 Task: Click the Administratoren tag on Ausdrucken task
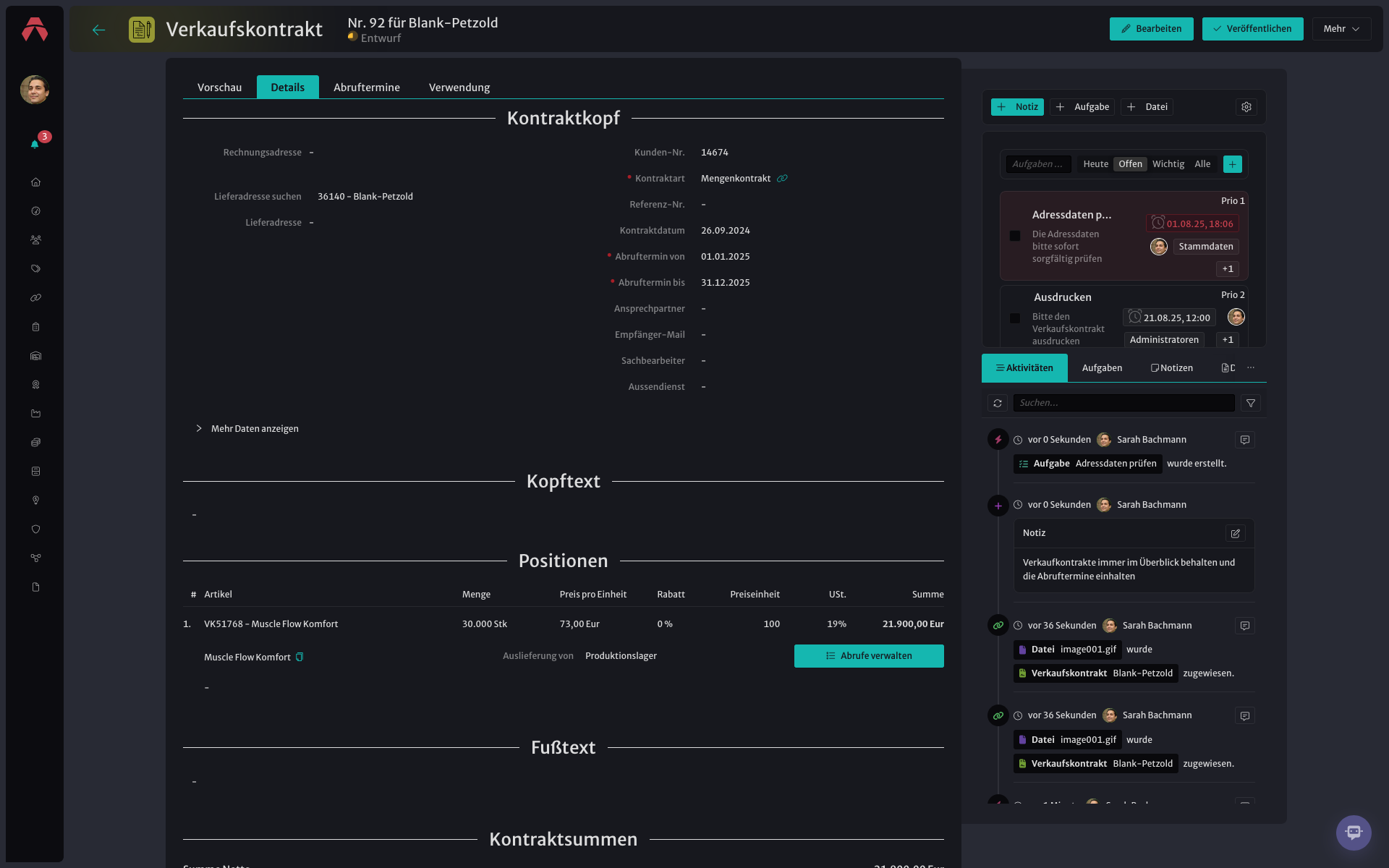click(1164, 340)
